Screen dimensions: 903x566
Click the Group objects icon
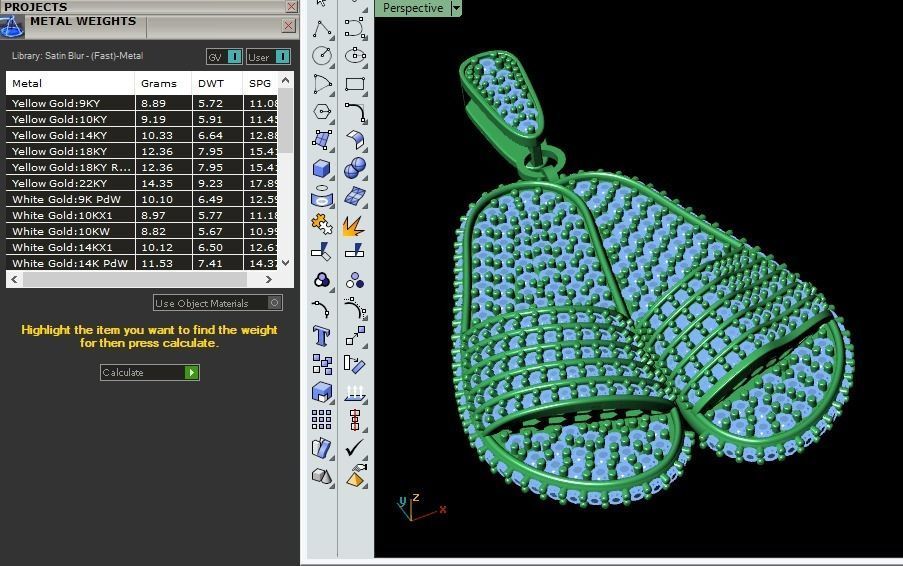322,280
